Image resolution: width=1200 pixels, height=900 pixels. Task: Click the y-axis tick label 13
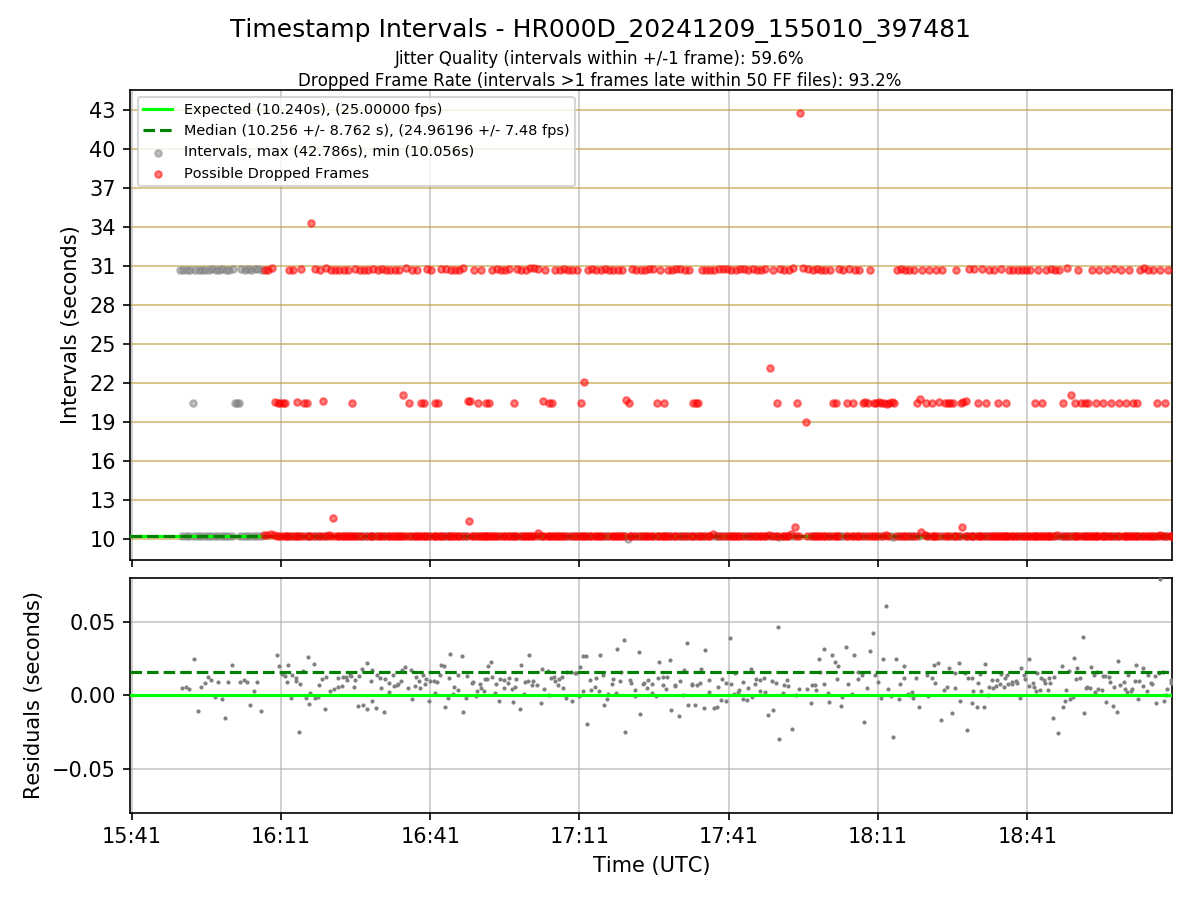coord(103,500)
